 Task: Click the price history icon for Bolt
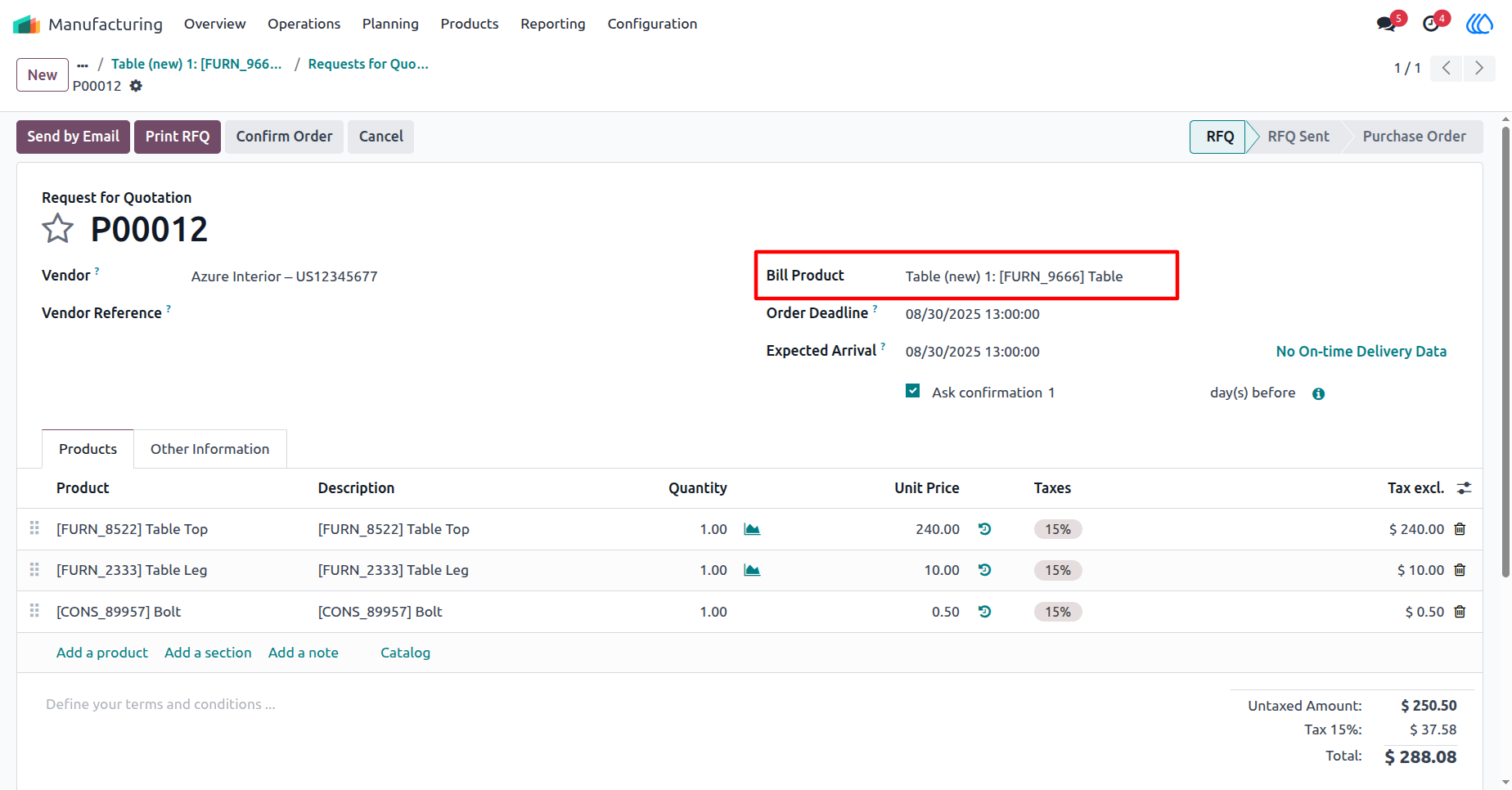[x=984, y=612]
